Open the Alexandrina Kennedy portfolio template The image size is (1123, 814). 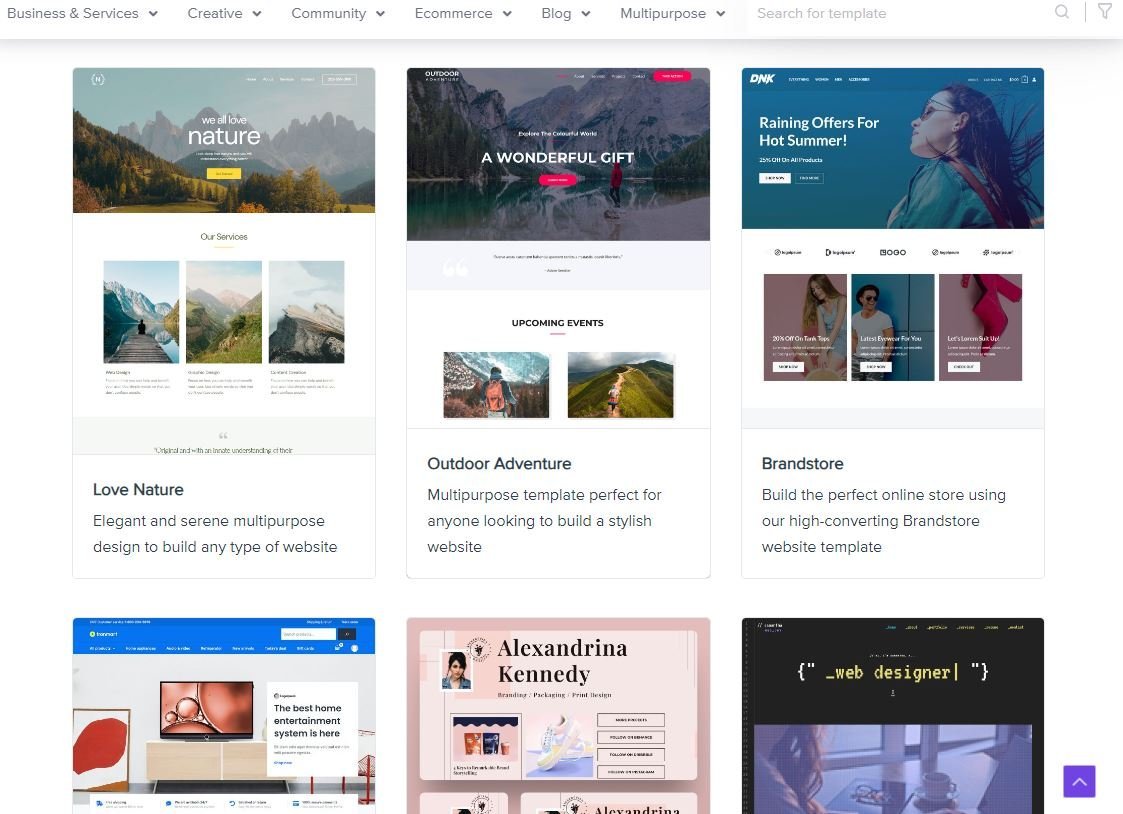558,715
